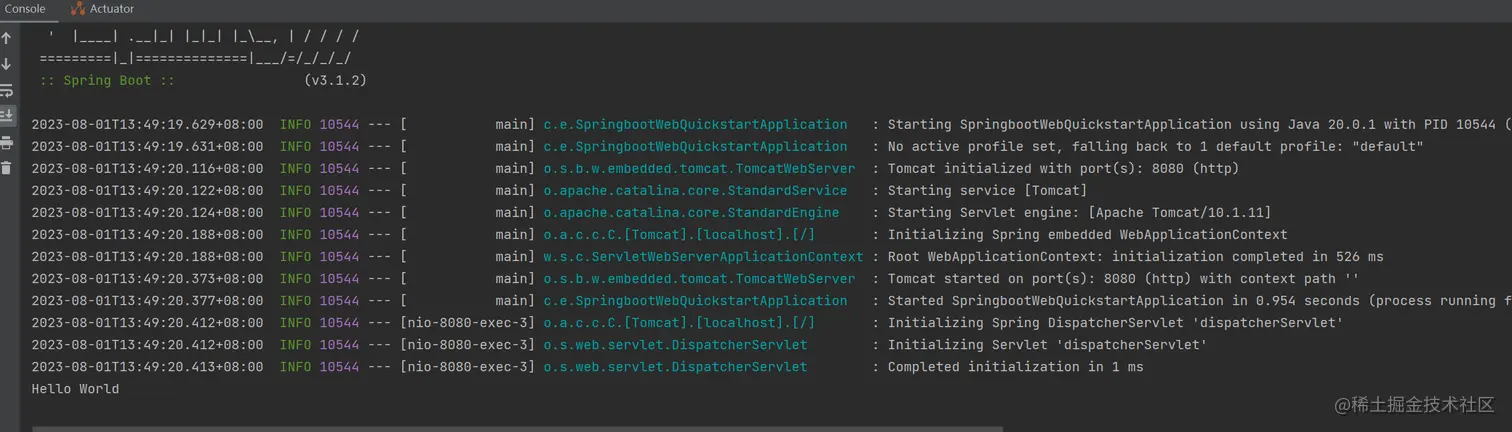1512x432 pixels.
Task: Click the 13:49:19.629 timestamp on first log line
Action: click(147, 125)
